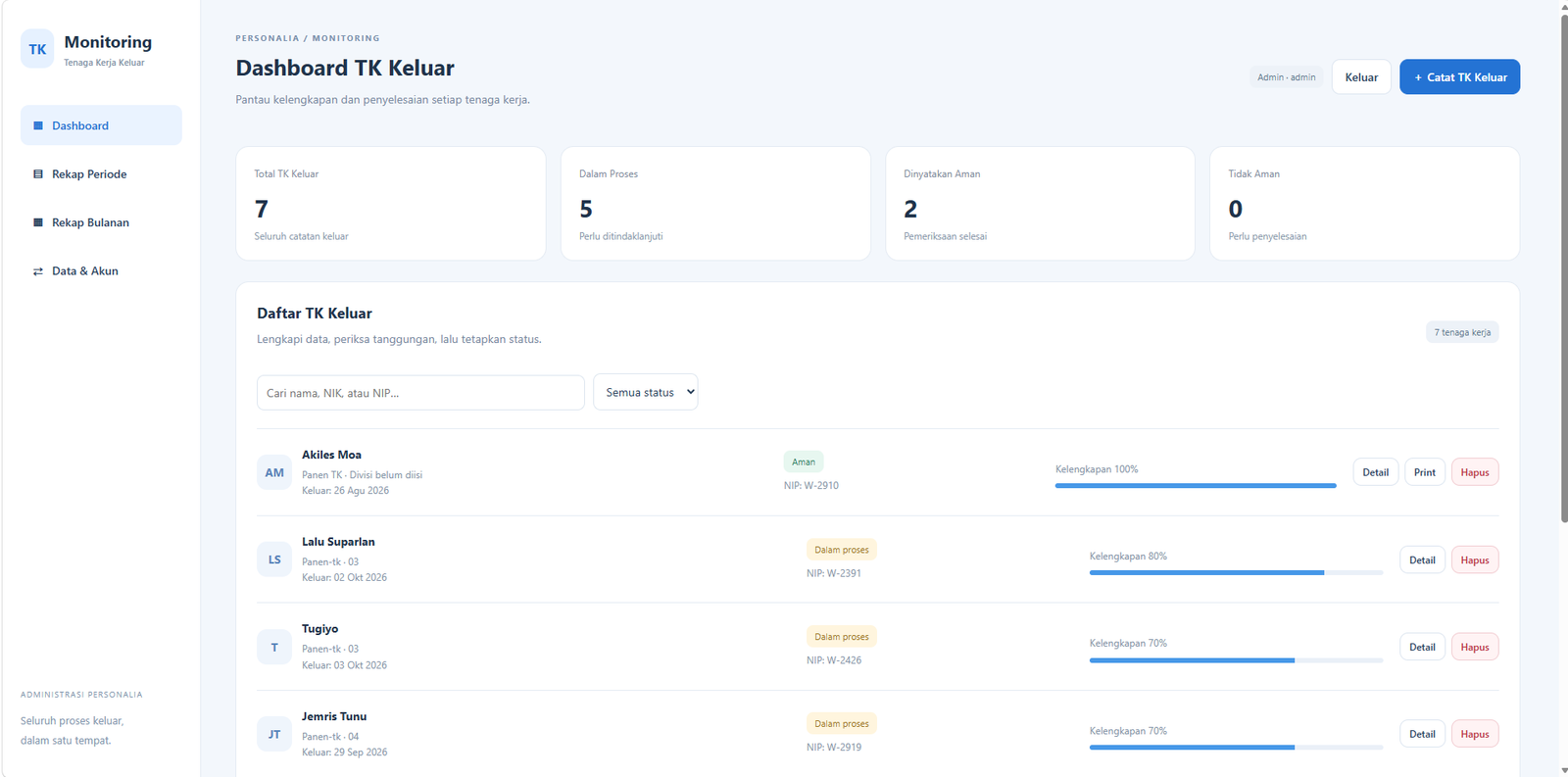Image resolution: width=1568 pixels, height=777 pixels.
Task: Click the Rekap Bulanan sidebar icon
Action: [38, 222]
